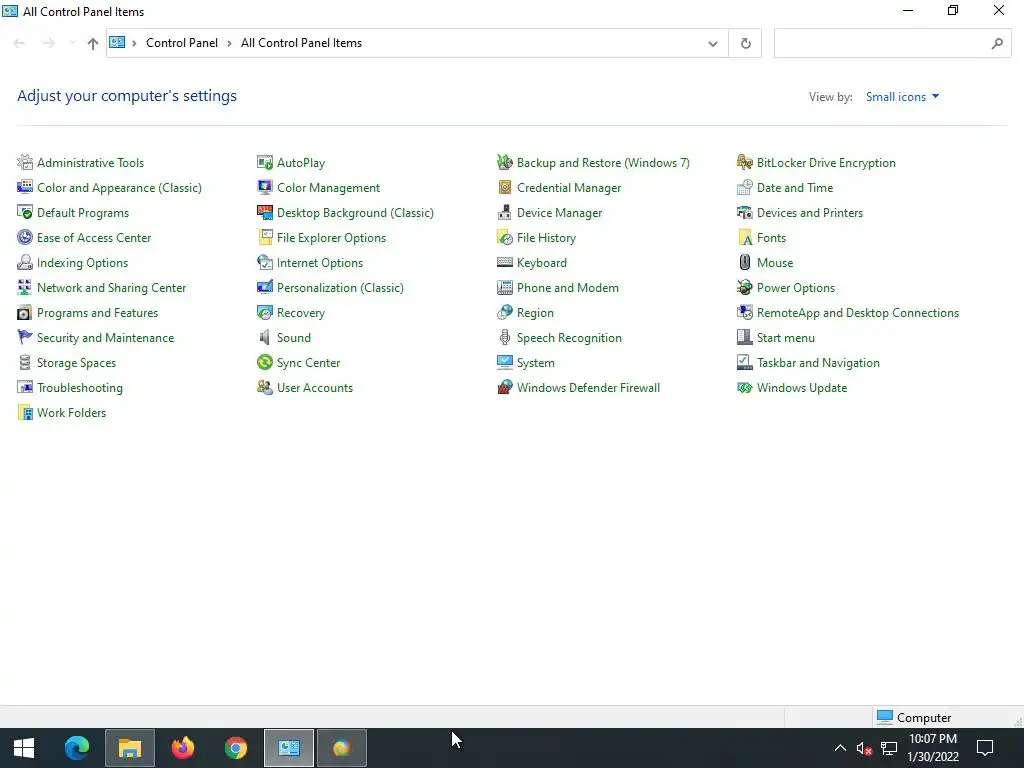Click the Sync Center green icon
The width and height of the screenshot is (1024, 768).
click(264, 362)
